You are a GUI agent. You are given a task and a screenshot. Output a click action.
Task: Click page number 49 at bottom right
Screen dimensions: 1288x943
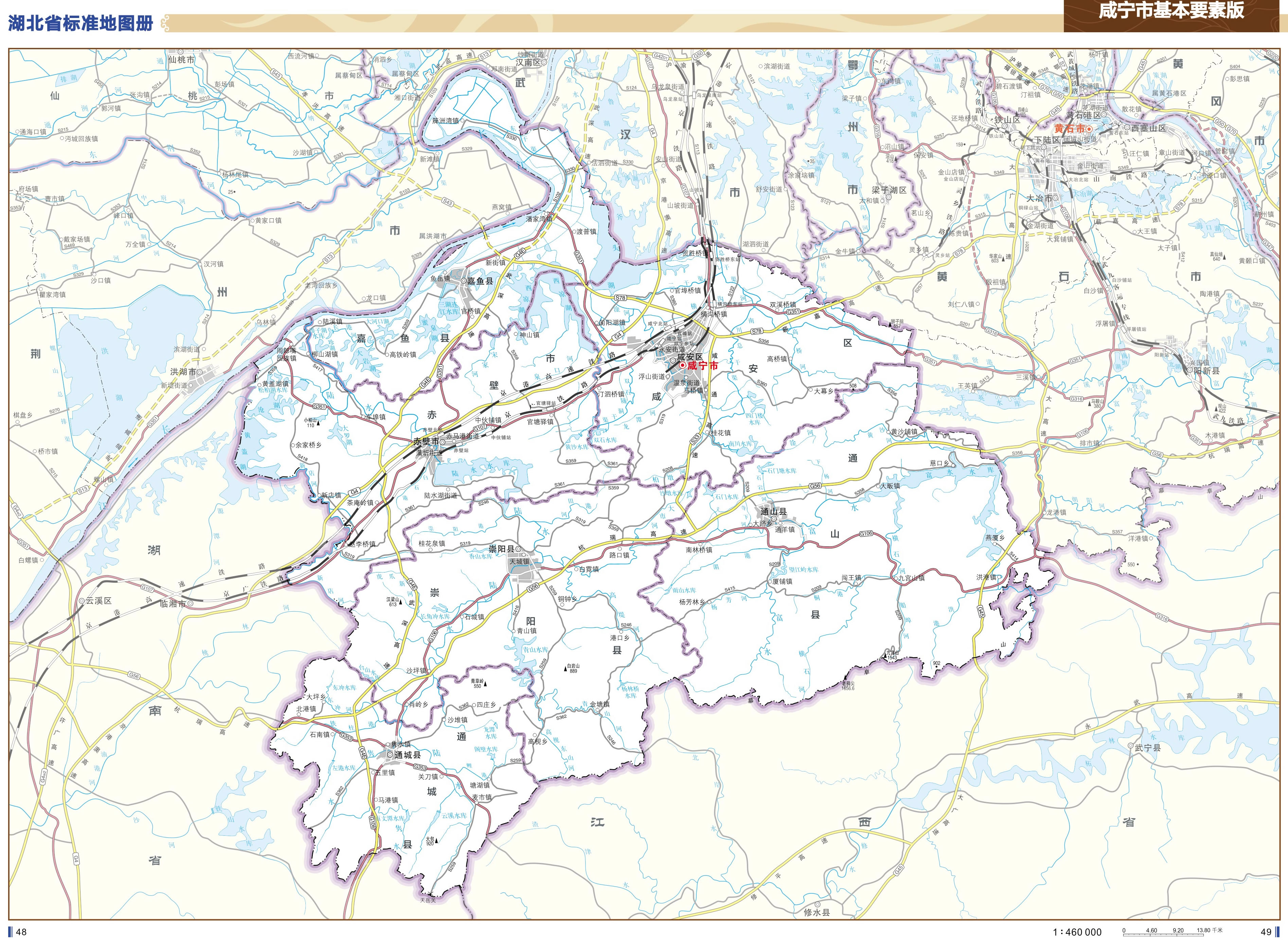coord(1266,931)
